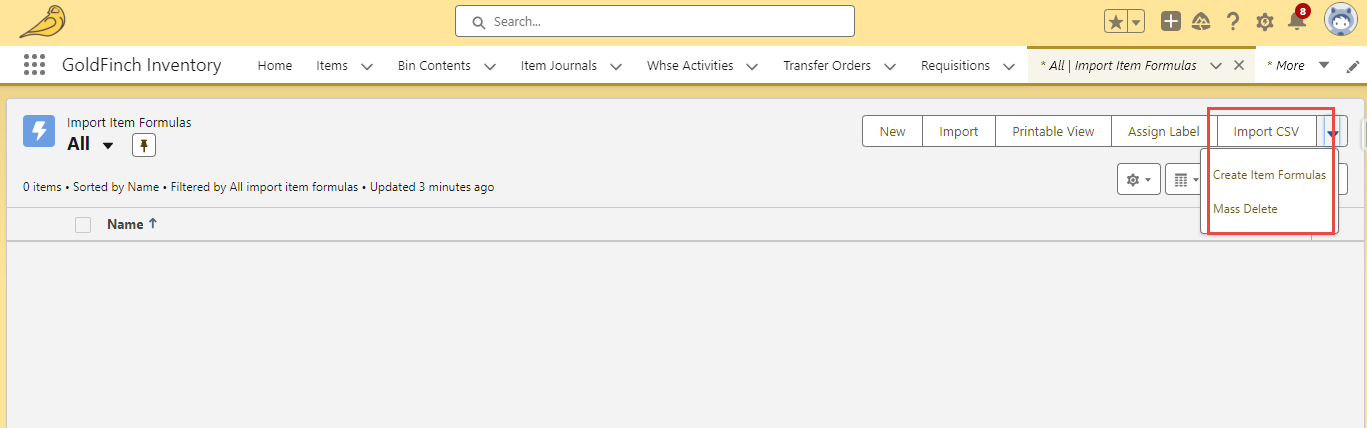Click the Import CSV button
The width and height of the screenshot is (1367, 428).
(x=1266, y=132)
